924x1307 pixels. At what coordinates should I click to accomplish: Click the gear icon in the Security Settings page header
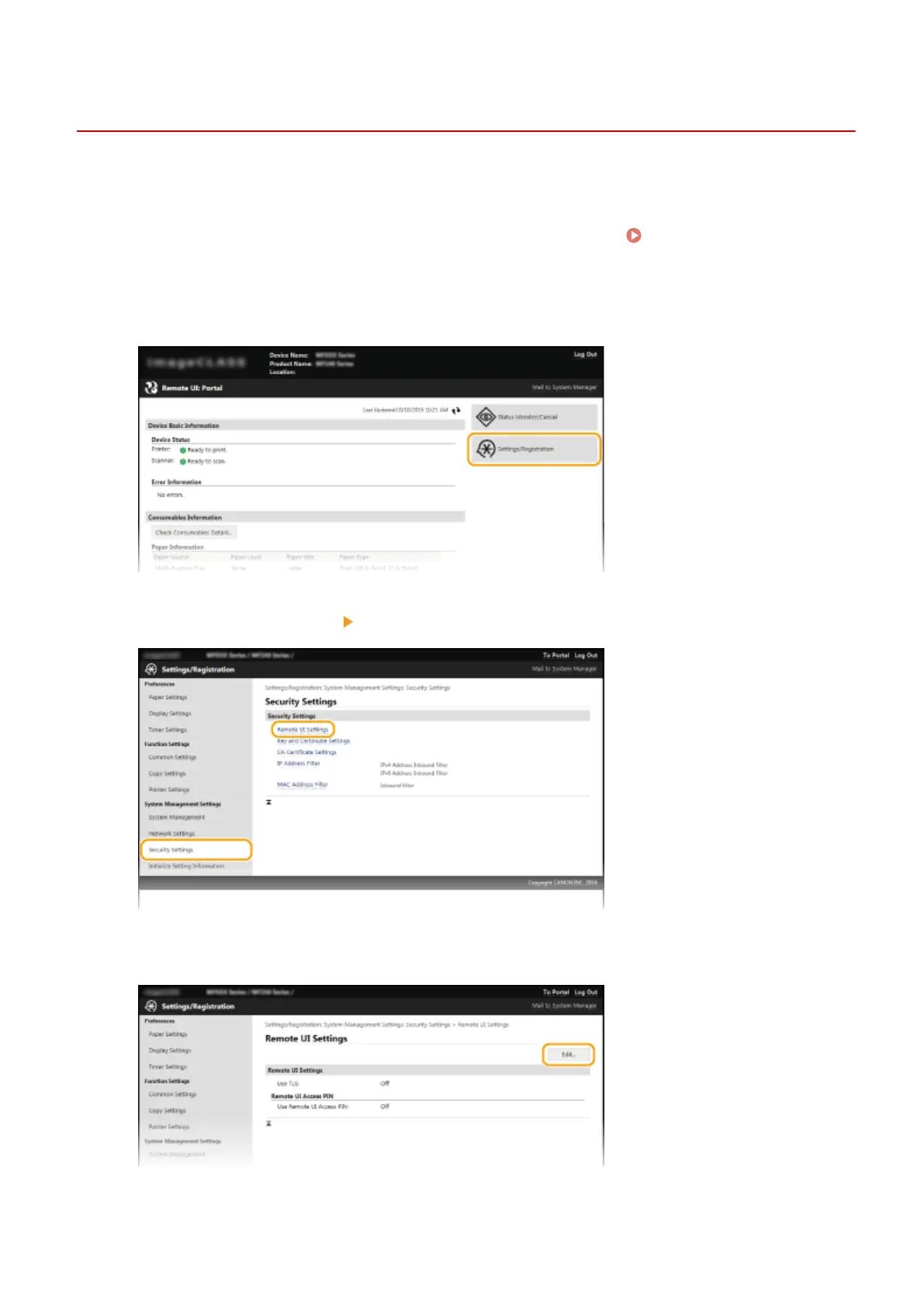[x=151, y=669]
